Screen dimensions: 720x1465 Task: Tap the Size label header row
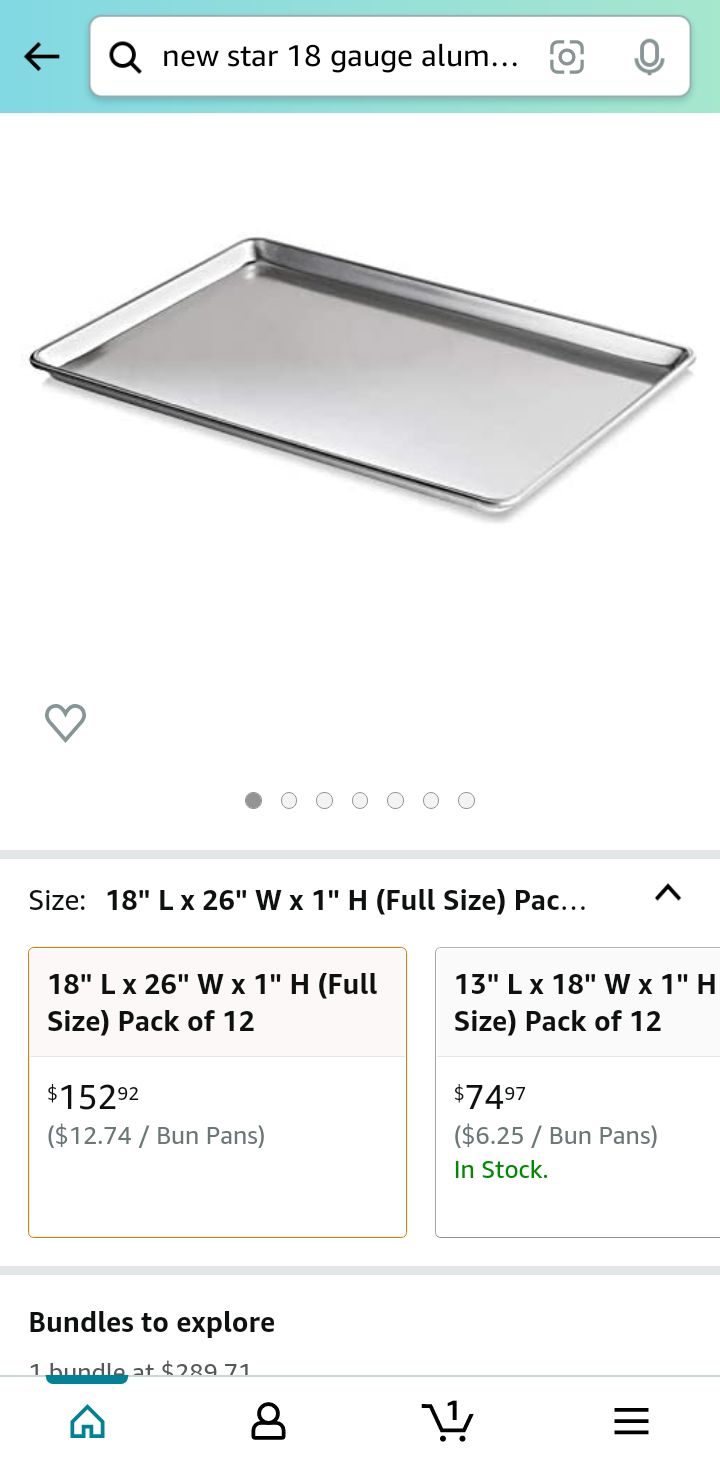coord(360,899)
